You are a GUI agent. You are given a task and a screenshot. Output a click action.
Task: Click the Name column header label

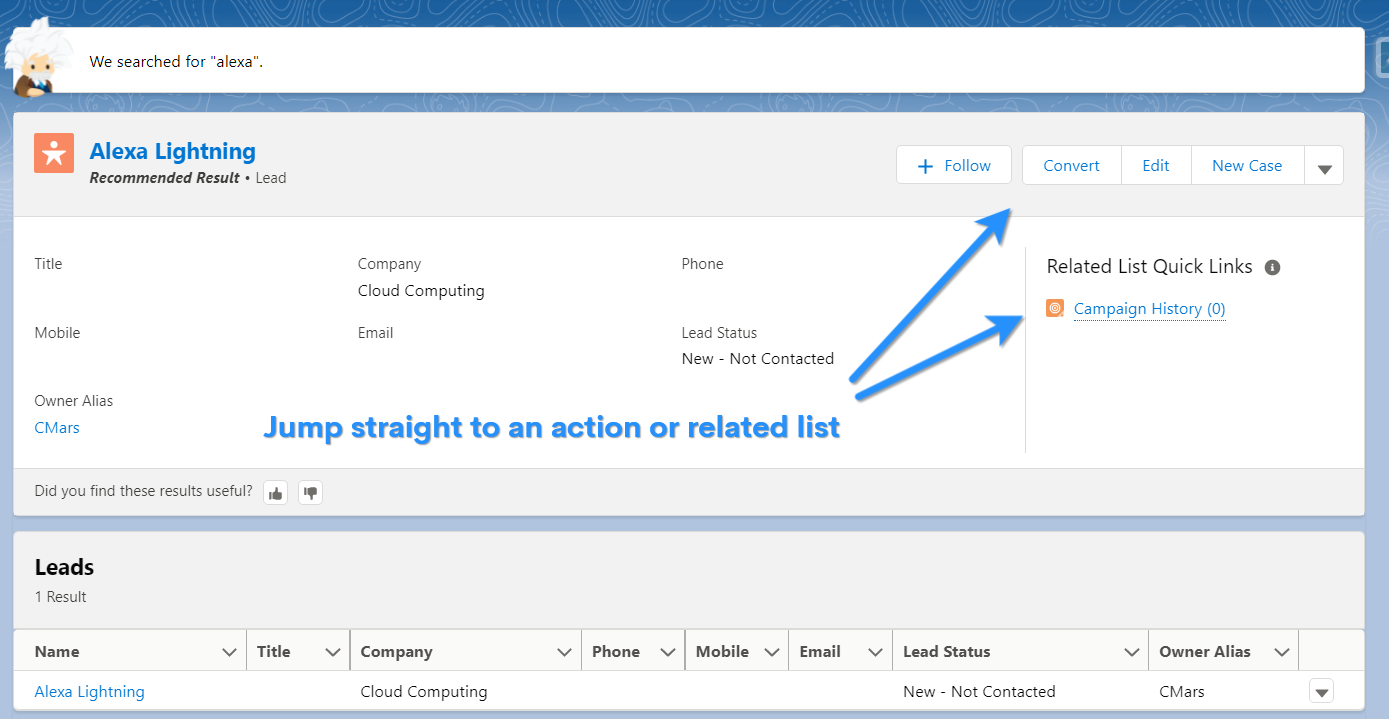click(57, 652)
